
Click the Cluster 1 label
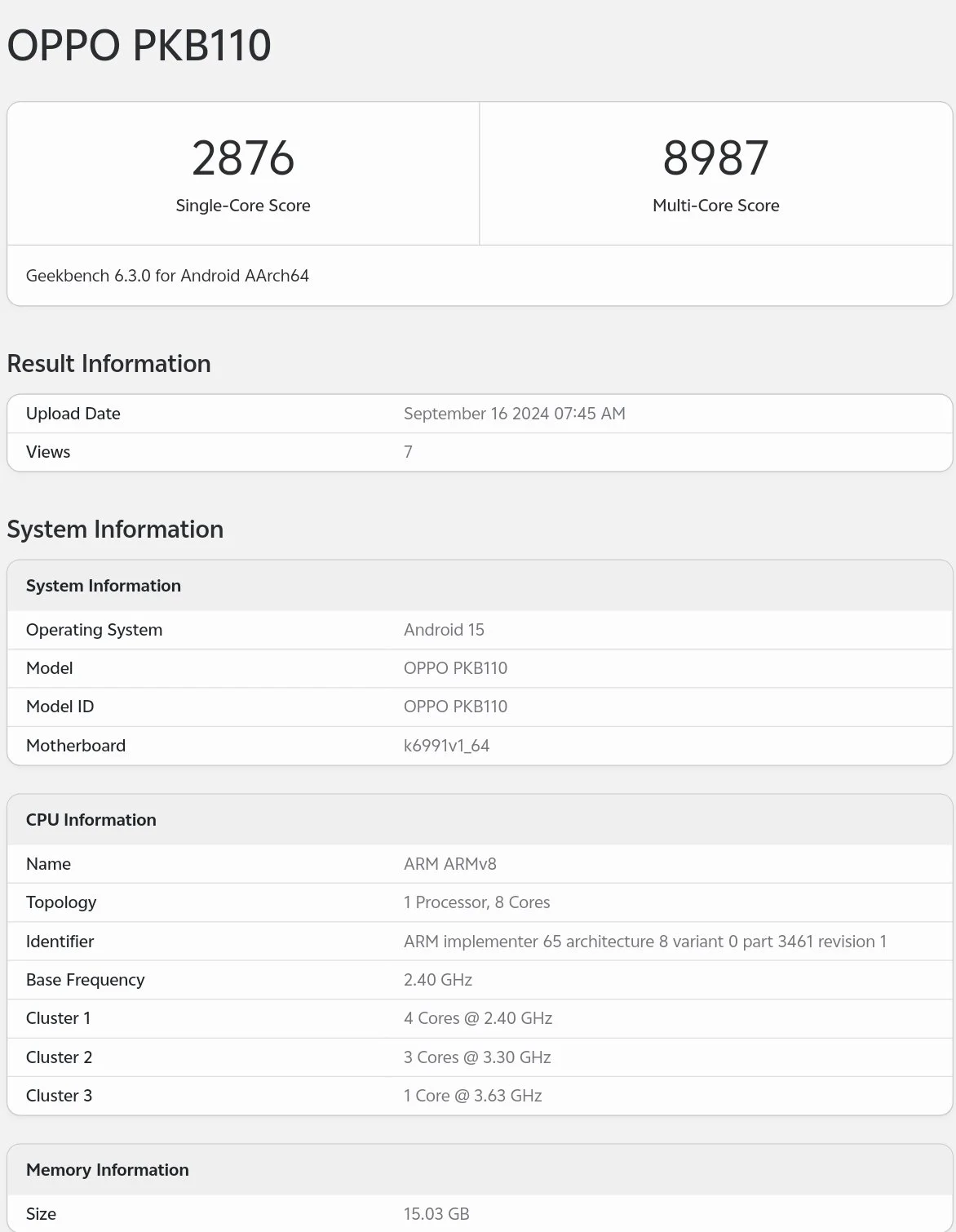[59, 1018]
